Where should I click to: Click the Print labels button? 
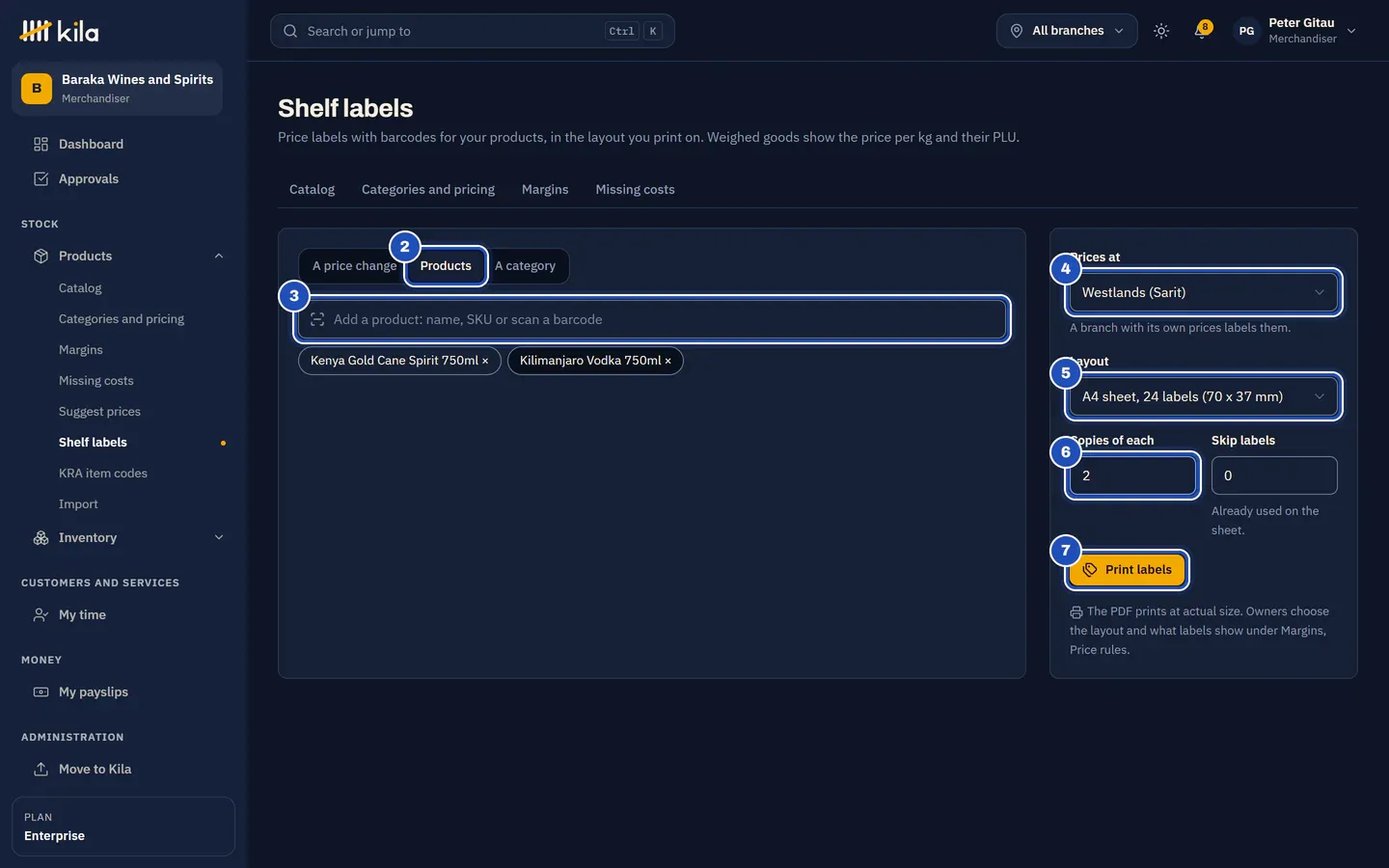pos(1127,569)
